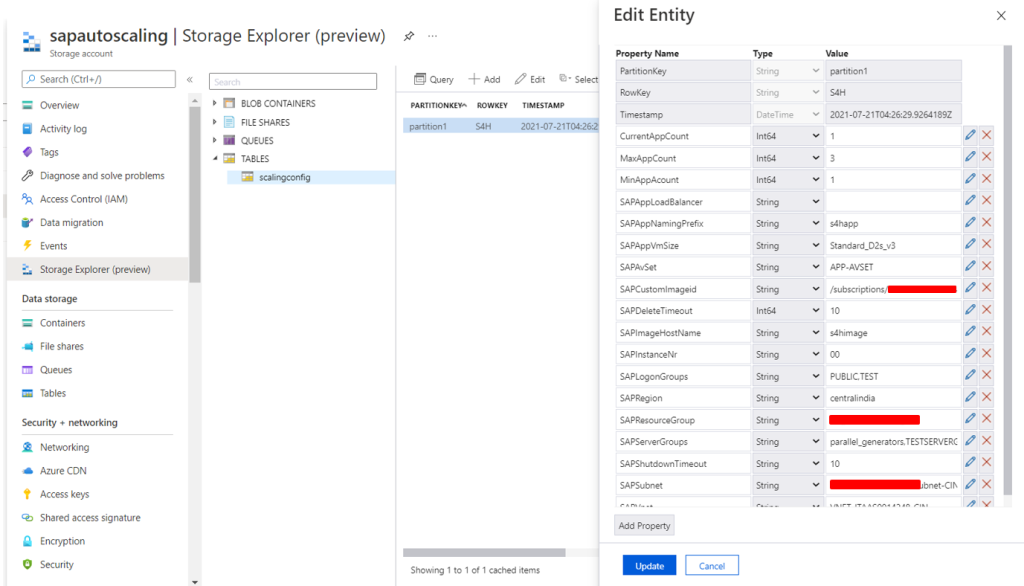Screen dimensions: 1024x586
Task: Edit the CurrentAppCount property with pencil icon
Action: (970, 135)
